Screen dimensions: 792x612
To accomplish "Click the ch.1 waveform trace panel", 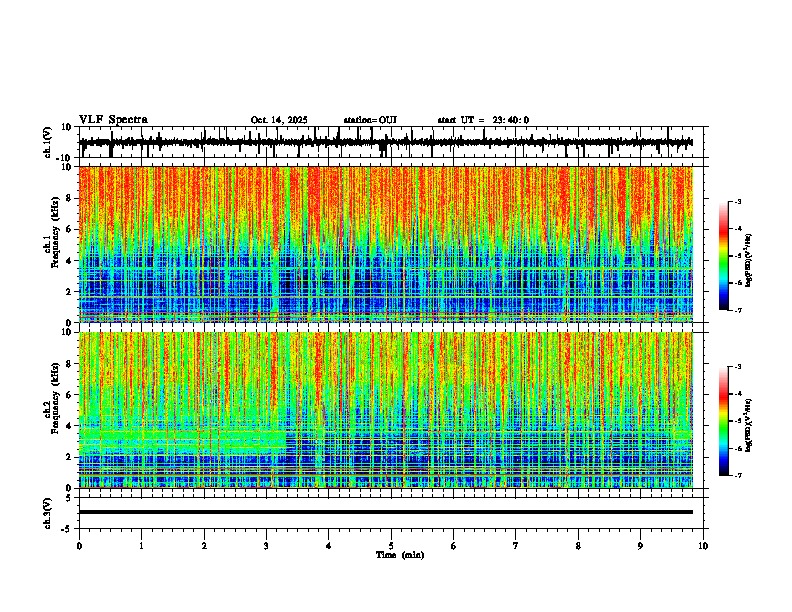I will 393,142.
